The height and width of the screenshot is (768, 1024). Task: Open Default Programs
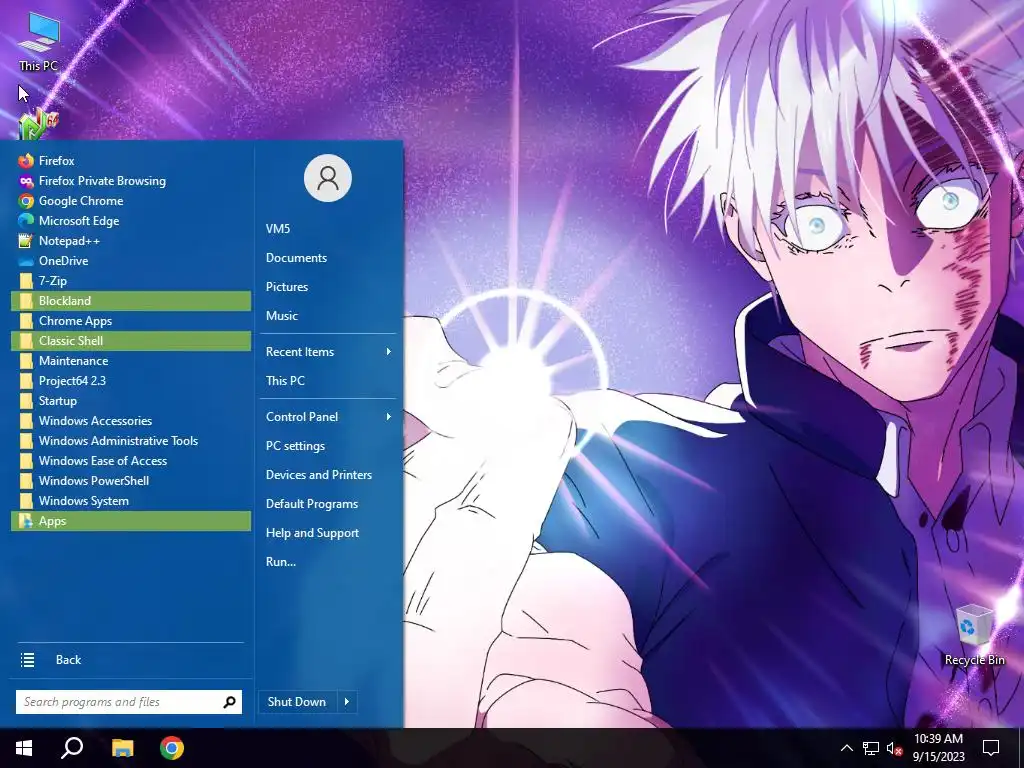pos(328,504)
